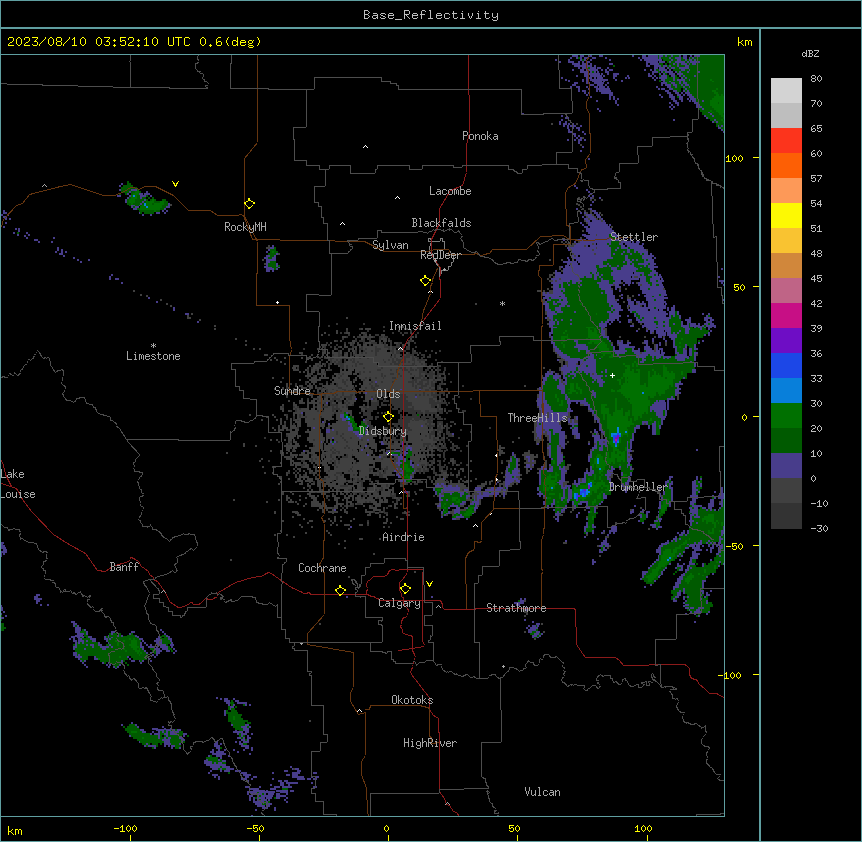The height and width of the screenshot is (842, 862).
Task: Click the RedDeer city label
Action: click(440, 255)
